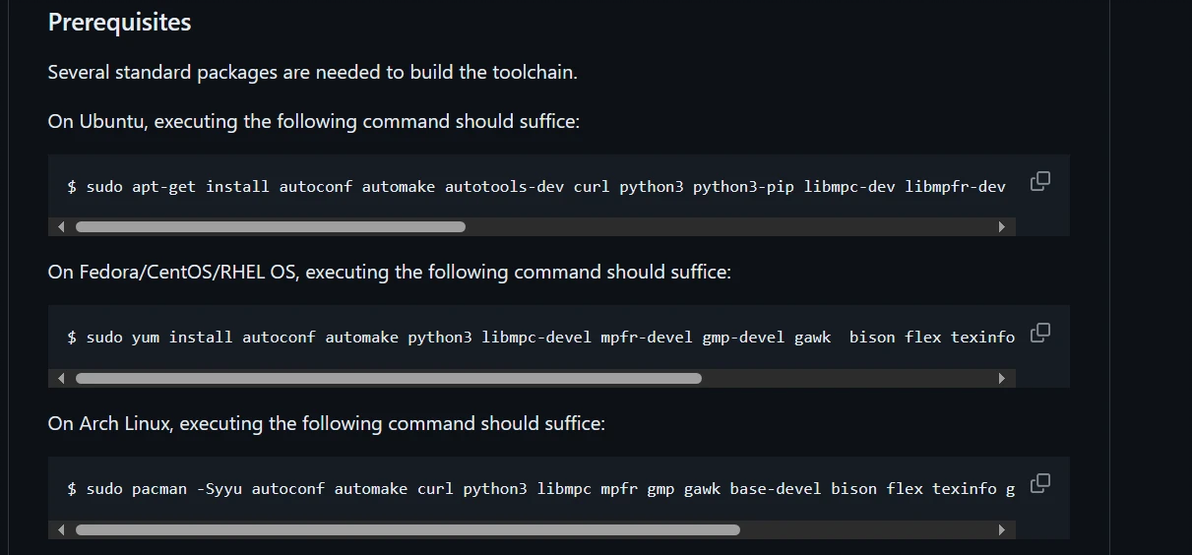Copy the Ubuntu apt-get install command

[x=1040, y=182]
